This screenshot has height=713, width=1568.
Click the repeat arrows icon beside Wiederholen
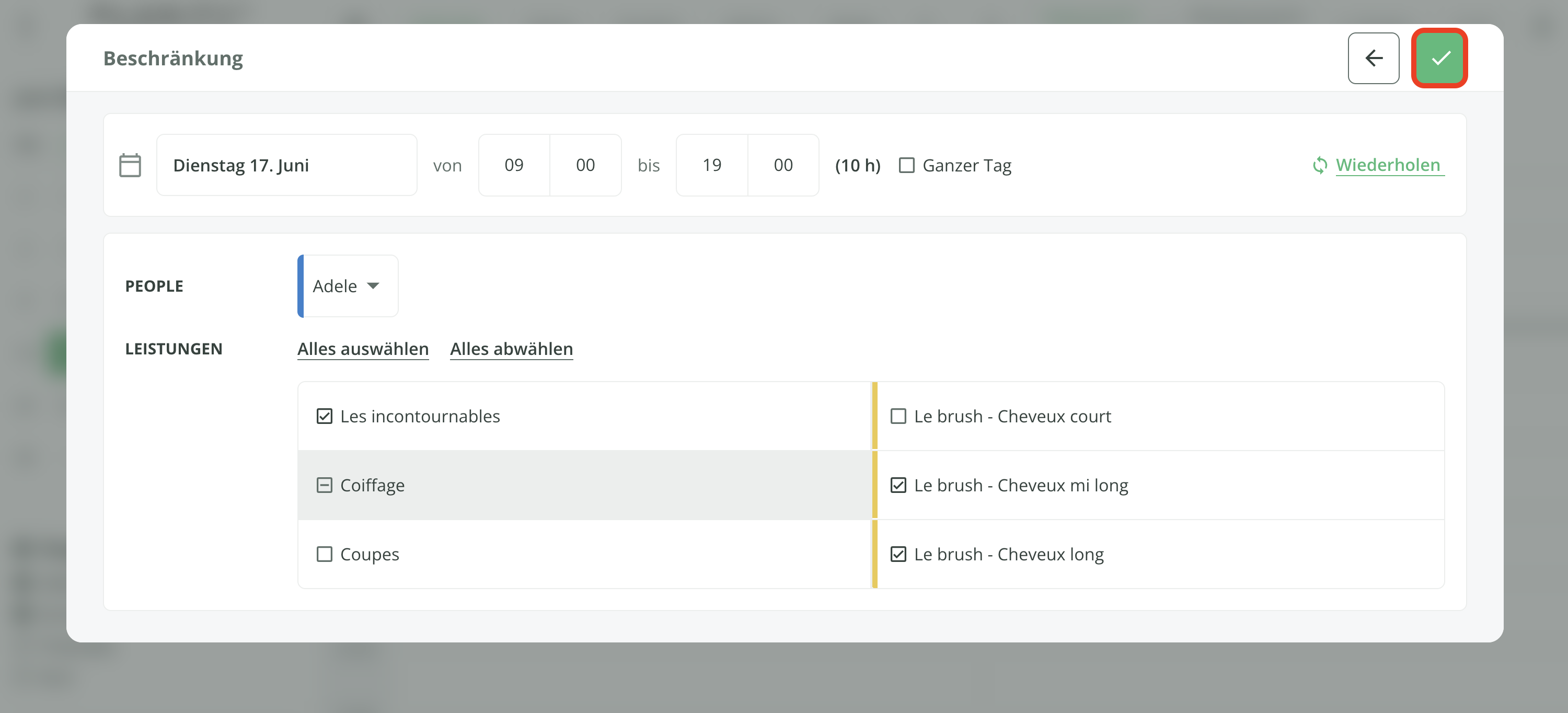[1320, 165]
